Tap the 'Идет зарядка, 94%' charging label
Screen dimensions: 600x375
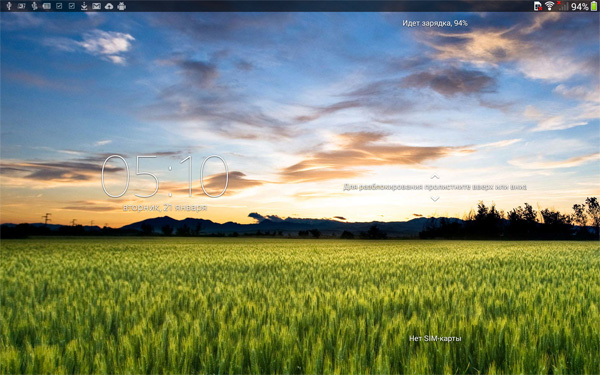click(435, 23)
